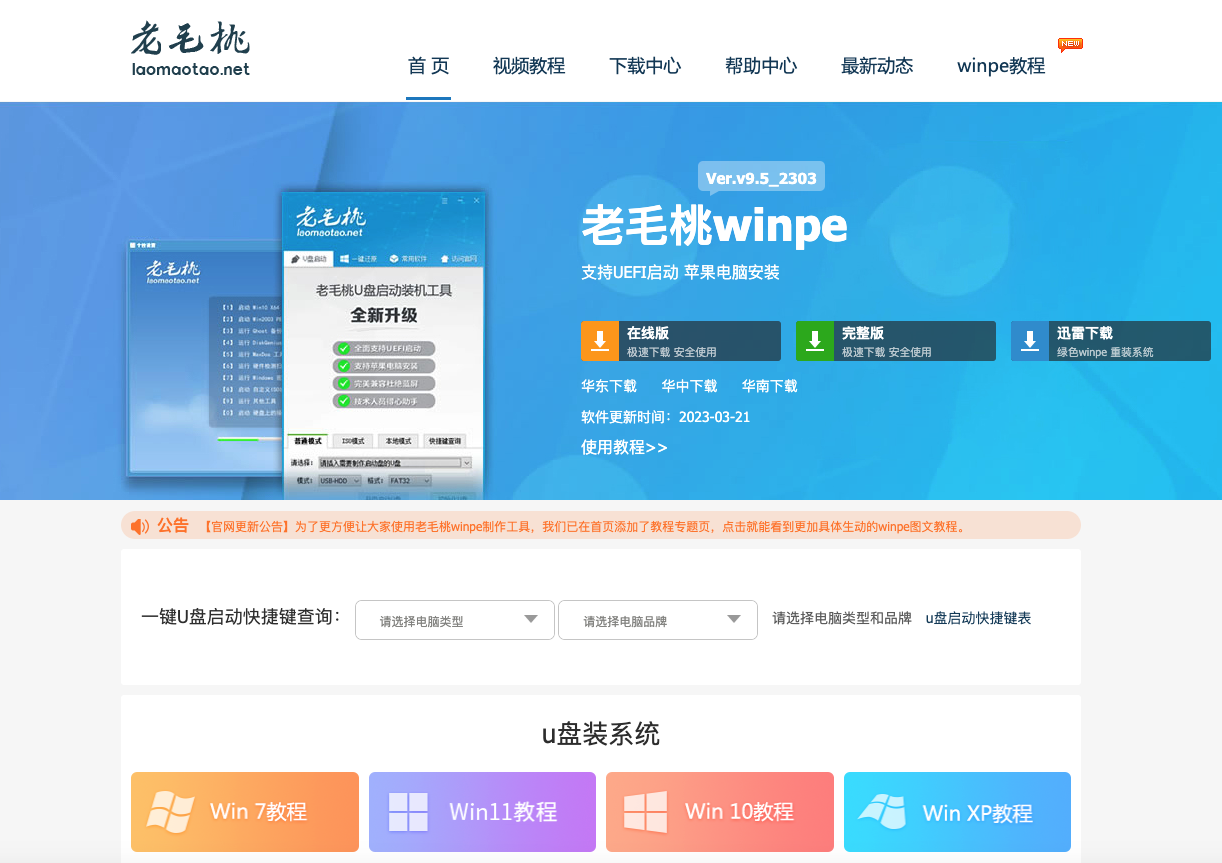Viewport: 1222px width, 863px height.
Task: Click the blue Xunlei download icon
Action: (x=1030, y=341)
